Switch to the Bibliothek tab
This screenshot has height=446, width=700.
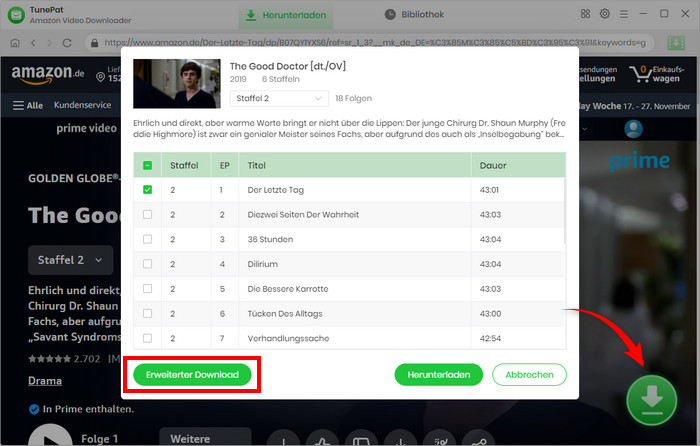point(417,15)
